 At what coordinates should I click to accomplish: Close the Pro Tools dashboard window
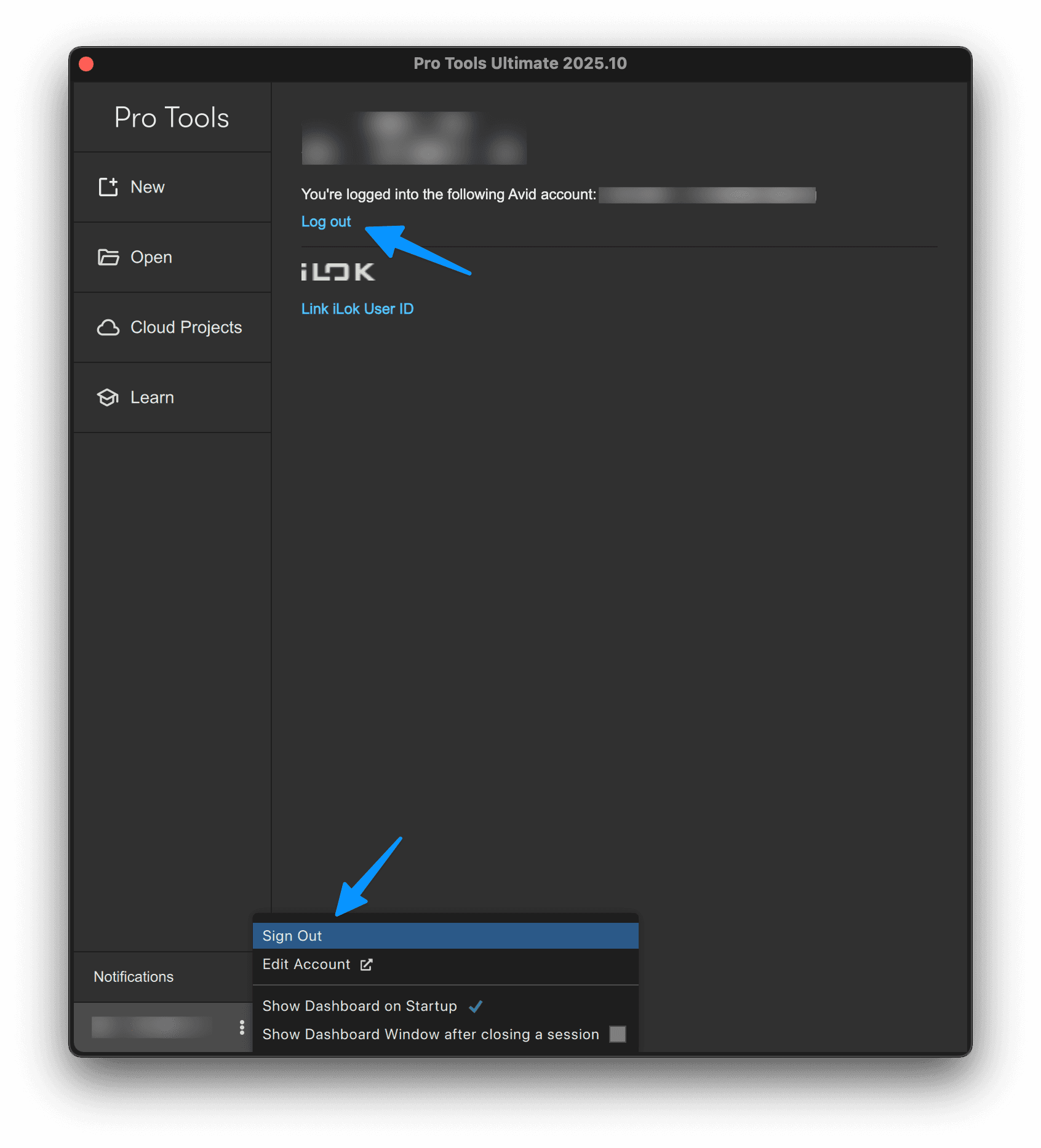click(87, 64)
